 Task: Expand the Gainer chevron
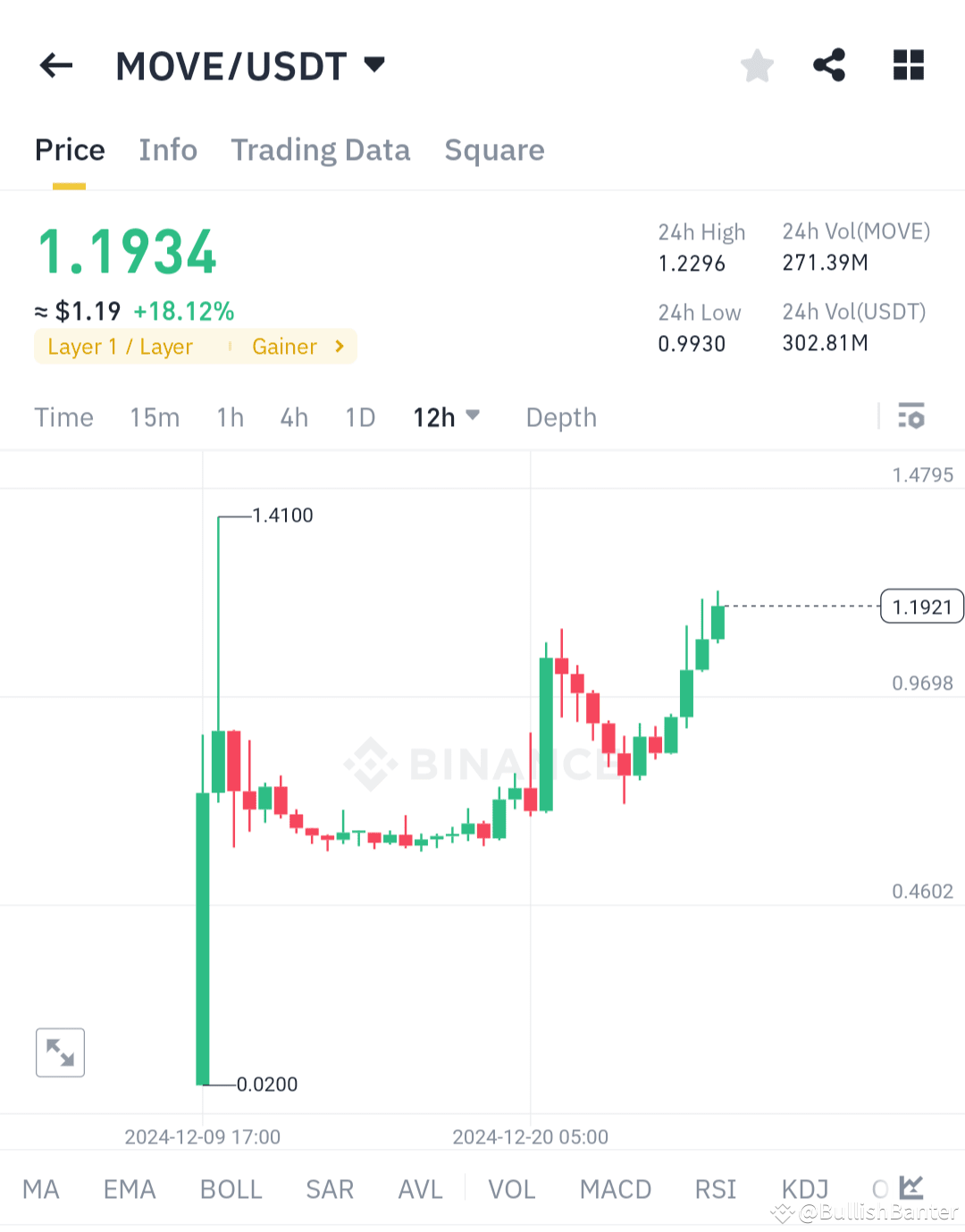click(x=339, y=347)
